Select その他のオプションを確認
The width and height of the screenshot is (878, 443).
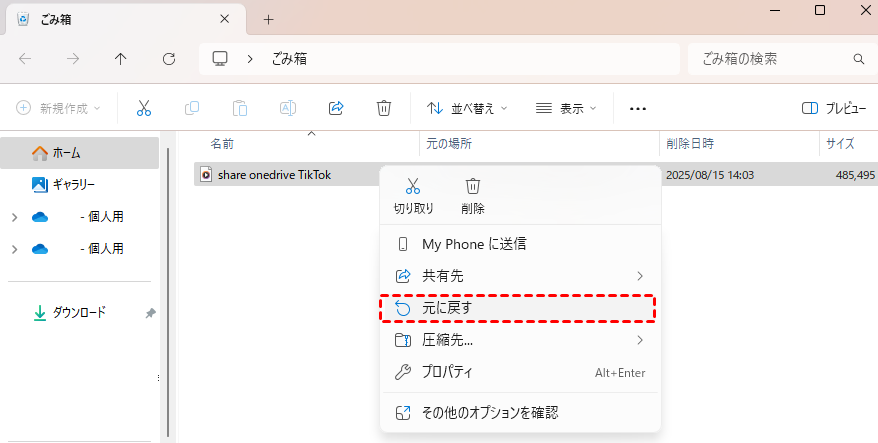coord(520,413)
